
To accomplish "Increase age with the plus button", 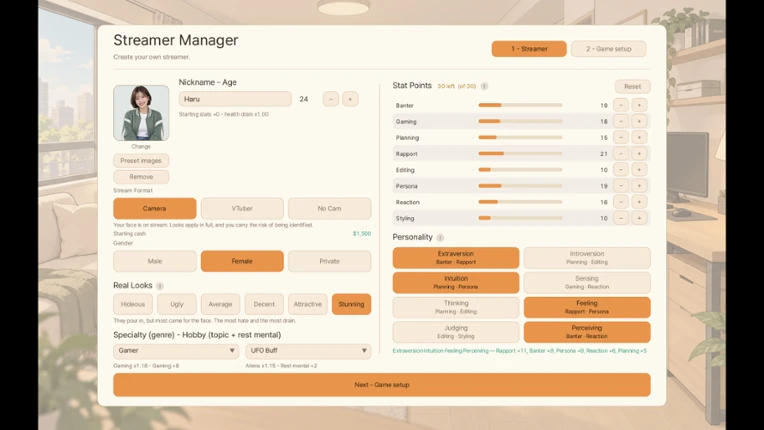I will click(350, 99).
